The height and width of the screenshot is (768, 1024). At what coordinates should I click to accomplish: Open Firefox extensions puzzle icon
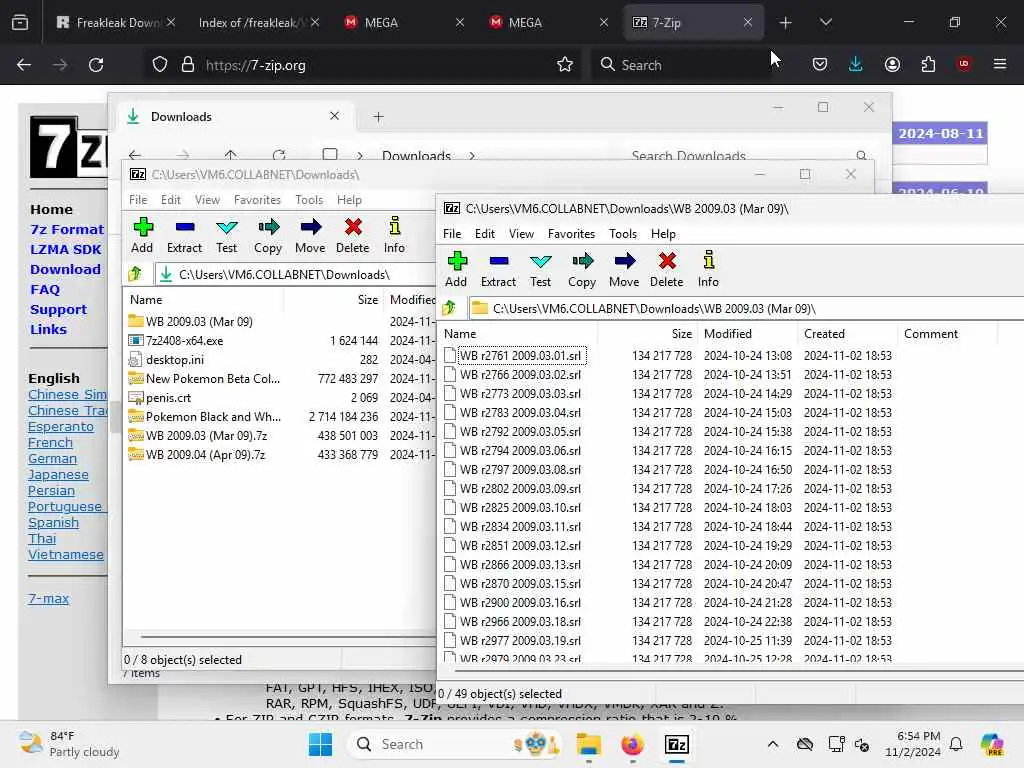pyautogui.click(x=928, y=64)
